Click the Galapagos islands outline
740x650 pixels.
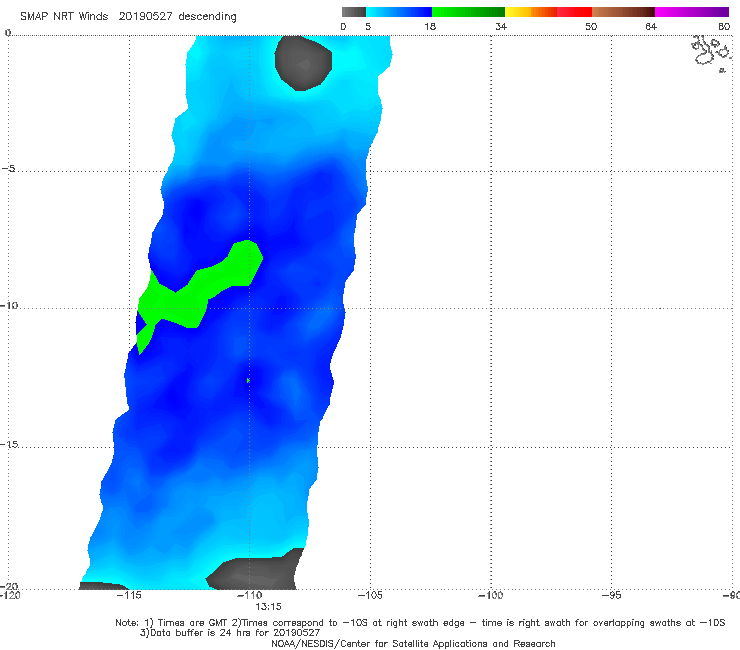click(x=710, y=53)
